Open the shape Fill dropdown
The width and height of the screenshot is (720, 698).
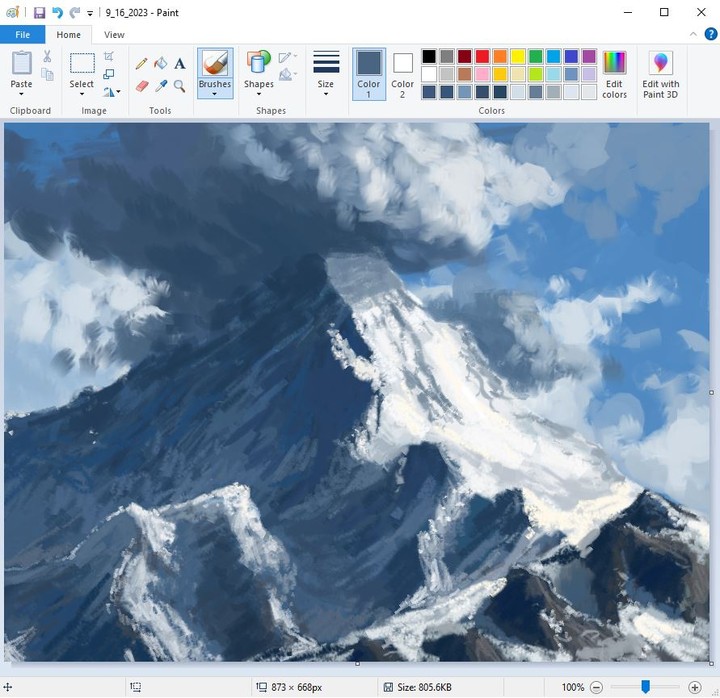tap(288, 74)
